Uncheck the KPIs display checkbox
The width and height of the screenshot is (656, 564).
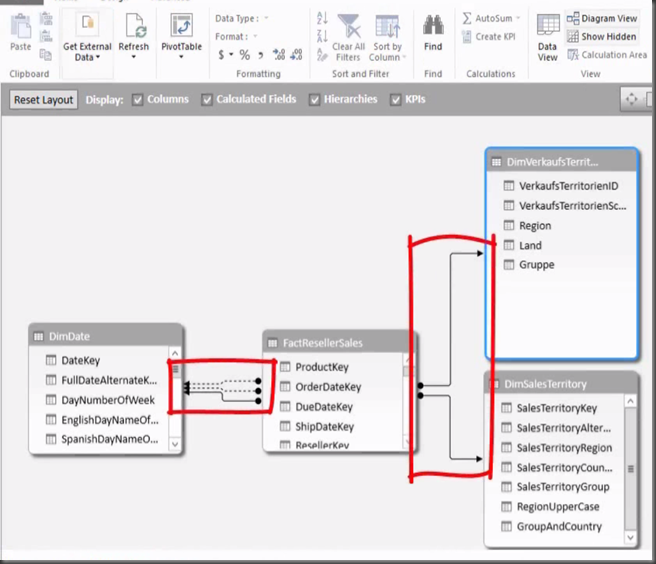point(395,100)
